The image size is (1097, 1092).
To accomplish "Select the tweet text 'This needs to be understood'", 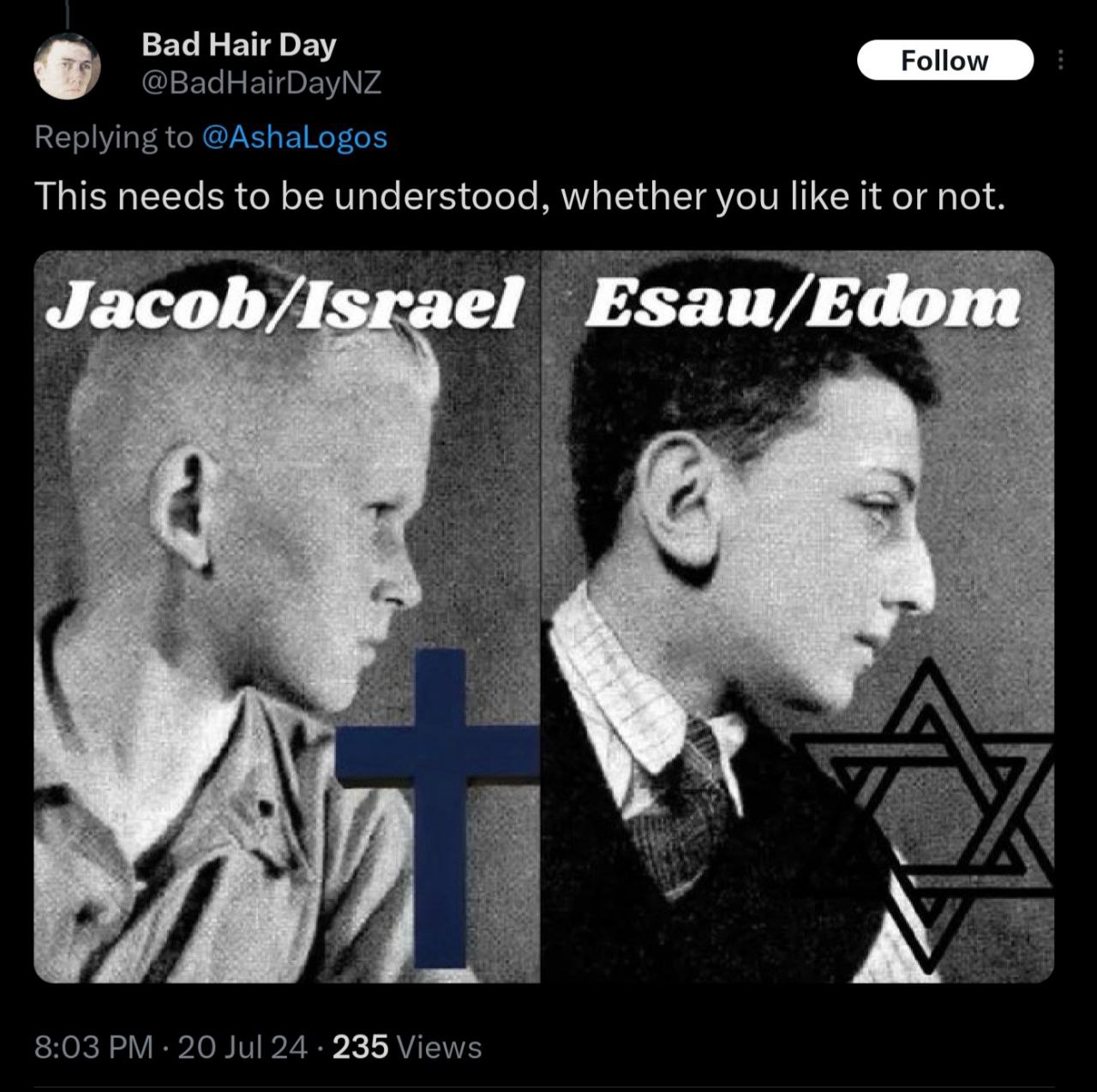I will click(x=289, y=197).
